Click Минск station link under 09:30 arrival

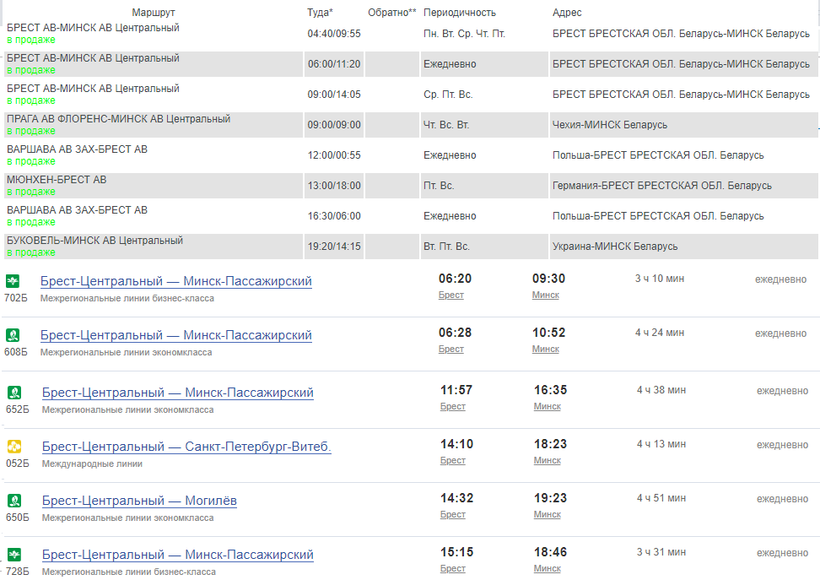pyautogui.click(x=545, y=295)
